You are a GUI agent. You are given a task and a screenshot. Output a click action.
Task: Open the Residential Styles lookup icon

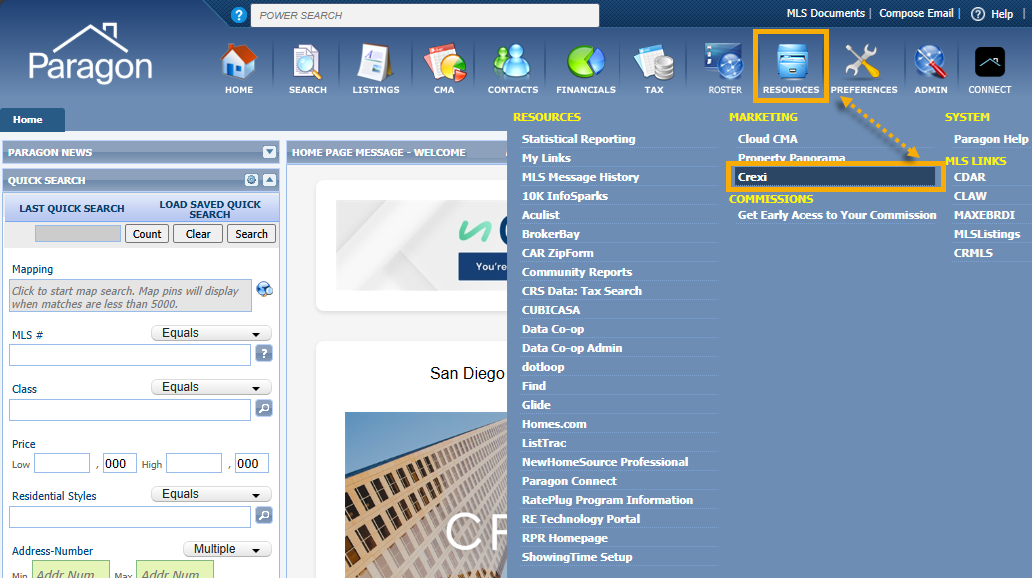pos(264,515)
